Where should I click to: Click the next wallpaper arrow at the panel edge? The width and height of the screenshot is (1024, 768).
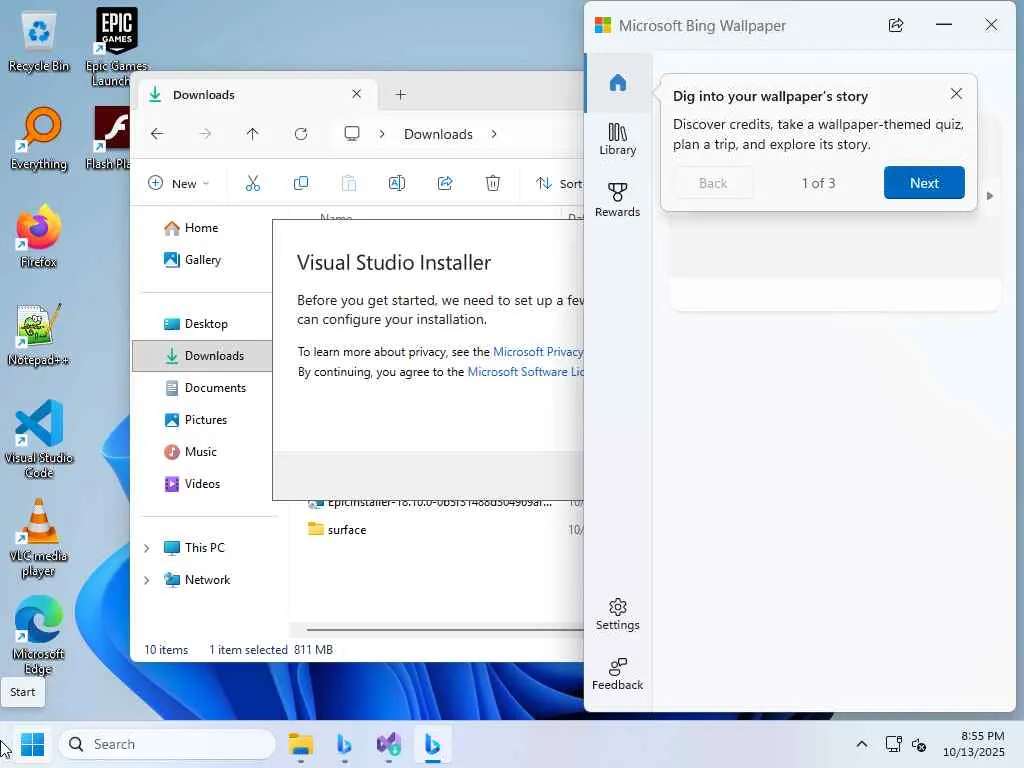990,196
